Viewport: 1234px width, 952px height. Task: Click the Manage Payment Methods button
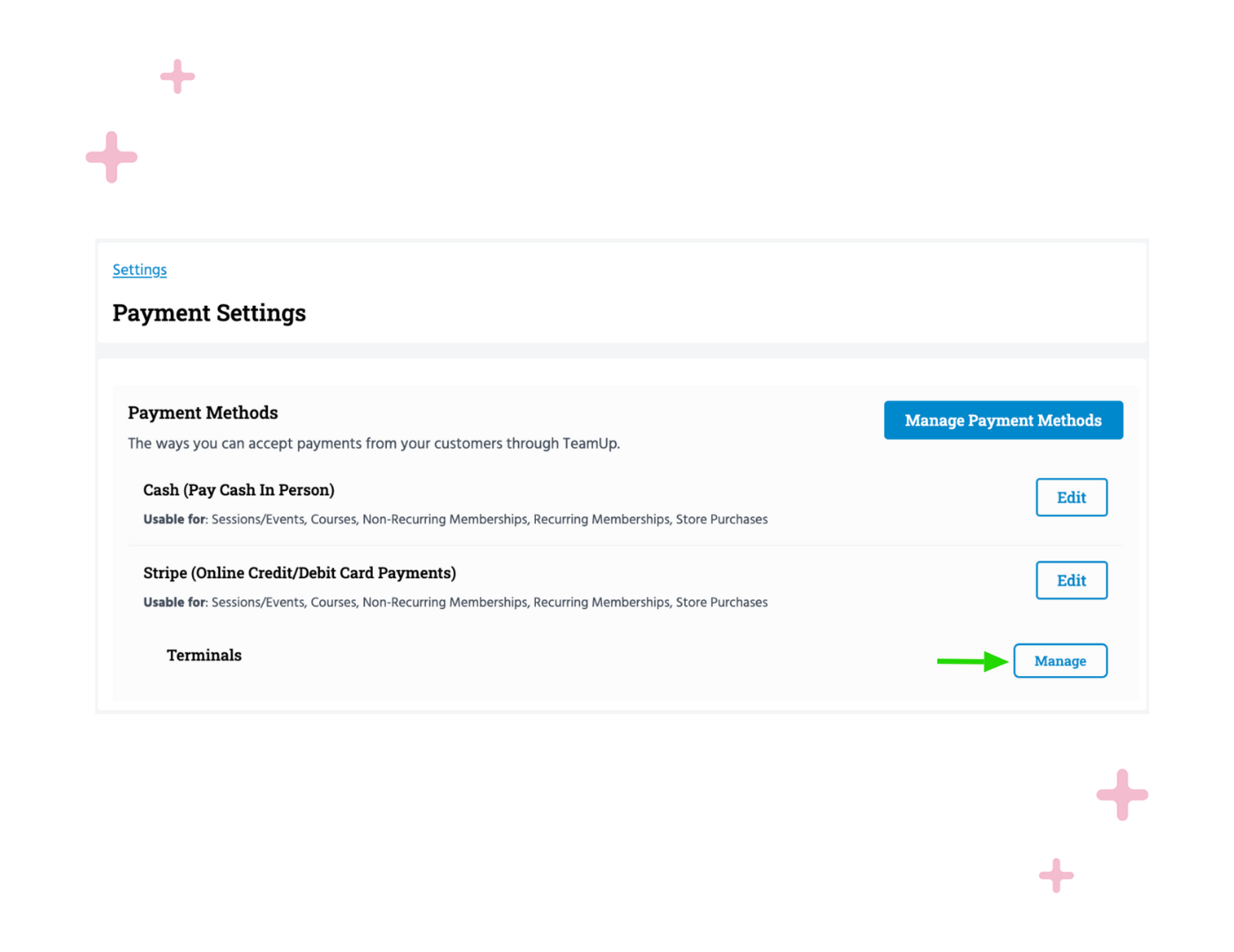pos(1003,420)
